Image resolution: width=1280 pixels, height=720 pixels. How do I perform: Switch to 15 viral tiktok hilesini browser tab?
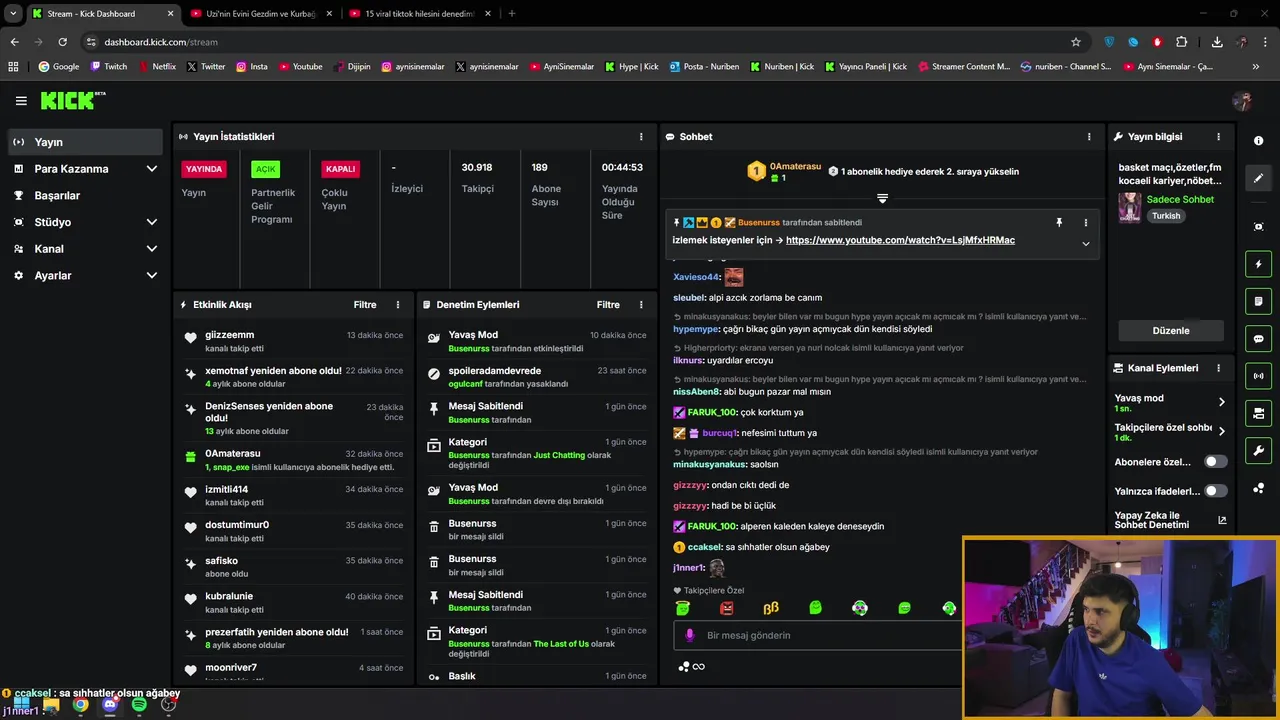point(420,14)
